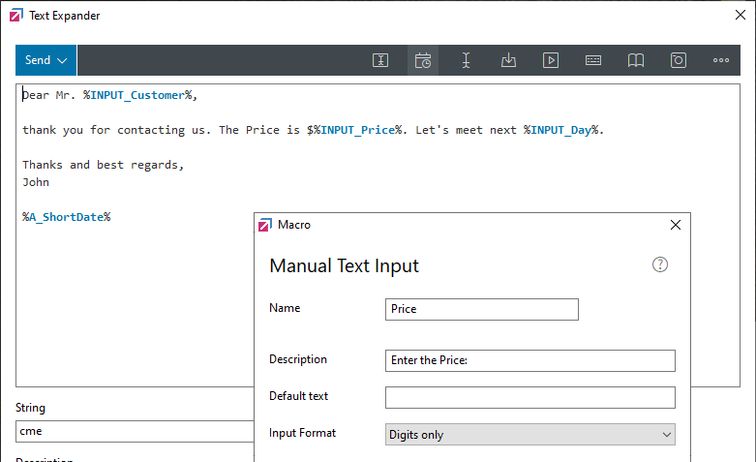This screenshot has width=756, height=462.
Task: Click the help question mark icon
Action: tap(659, 265)
